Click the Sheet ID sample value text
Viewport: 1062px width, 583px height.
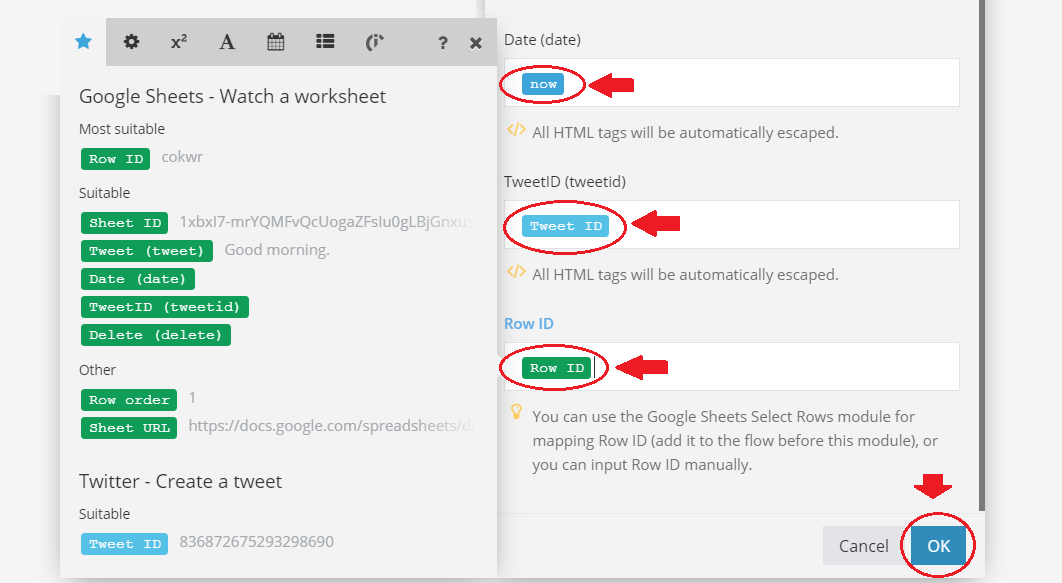(x=327, y=222)
